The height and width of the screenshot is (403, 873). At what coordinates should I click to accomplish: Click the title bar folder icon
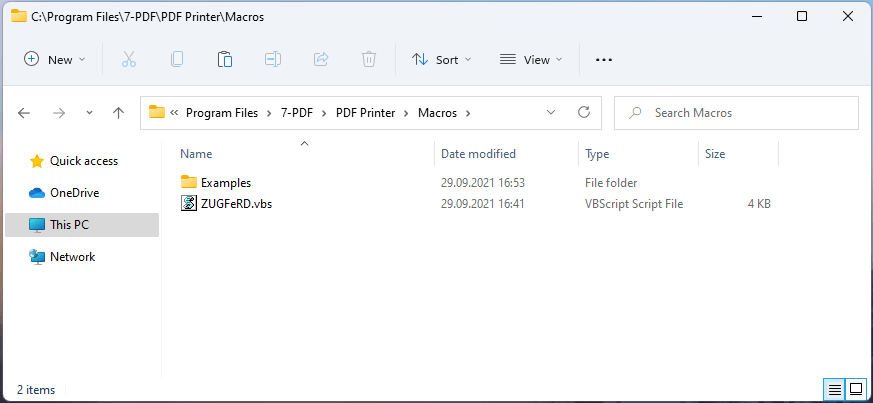click(x=19, y=16)
